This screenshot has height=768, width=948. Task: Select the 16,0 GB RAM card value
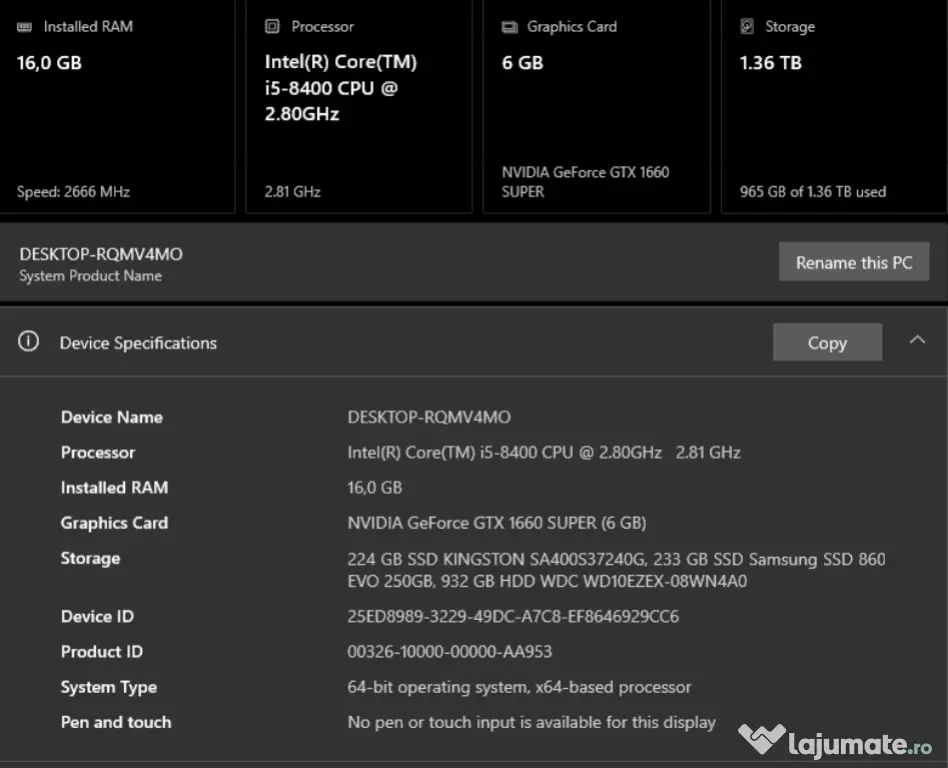coord(49,62)
